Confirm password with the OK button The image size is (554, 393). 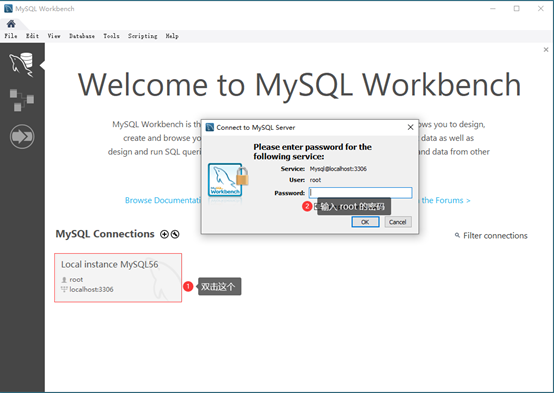(365, 222)
